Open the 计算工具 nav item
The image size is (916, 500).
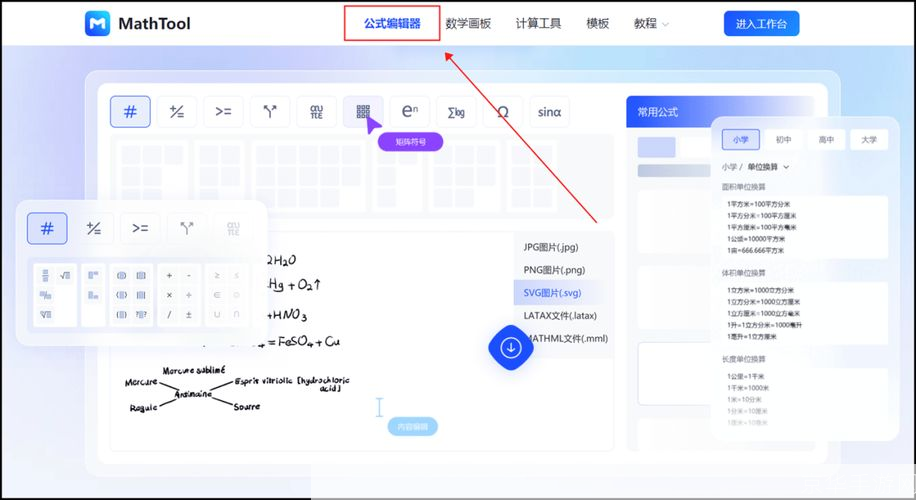click(x=538, y=23)
